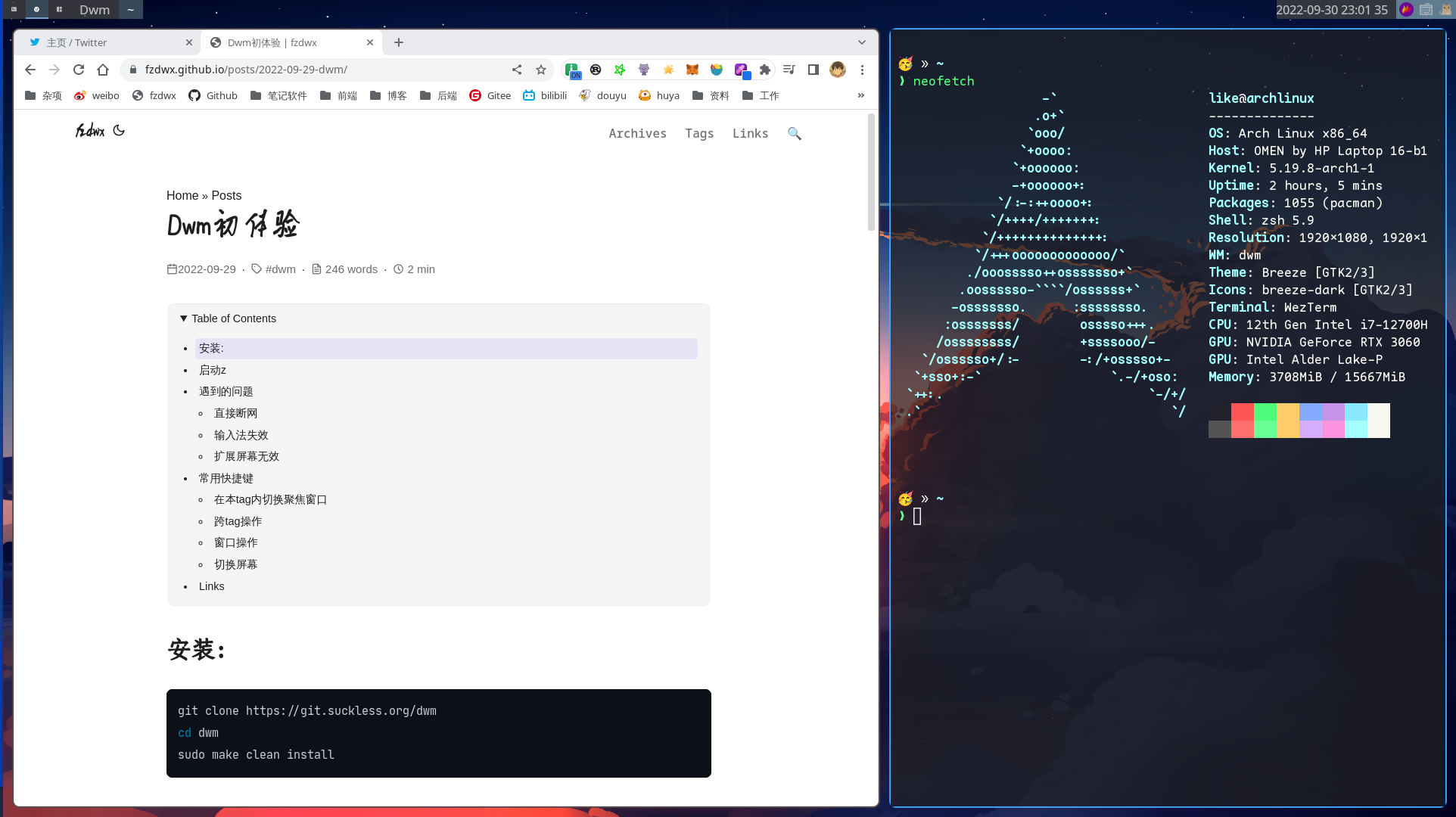Reload the current page
The width and height of the screenshot is (1456, 817).
(79, 70)
